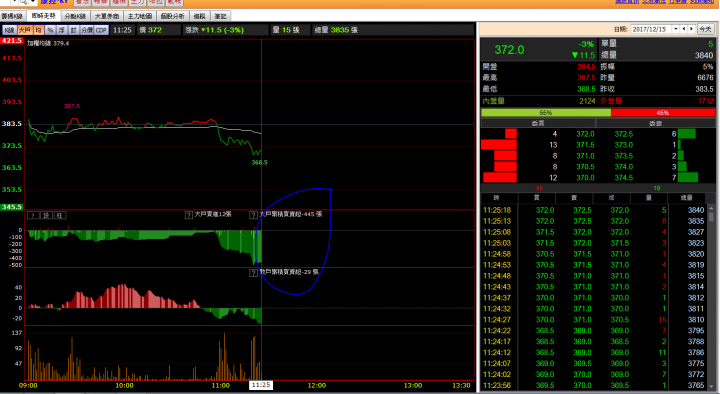Image resolution: width=720 pixels, height=394 pixels.
Task: Toggle the 浮 button in chart toolbar
Action: [62, 30]
